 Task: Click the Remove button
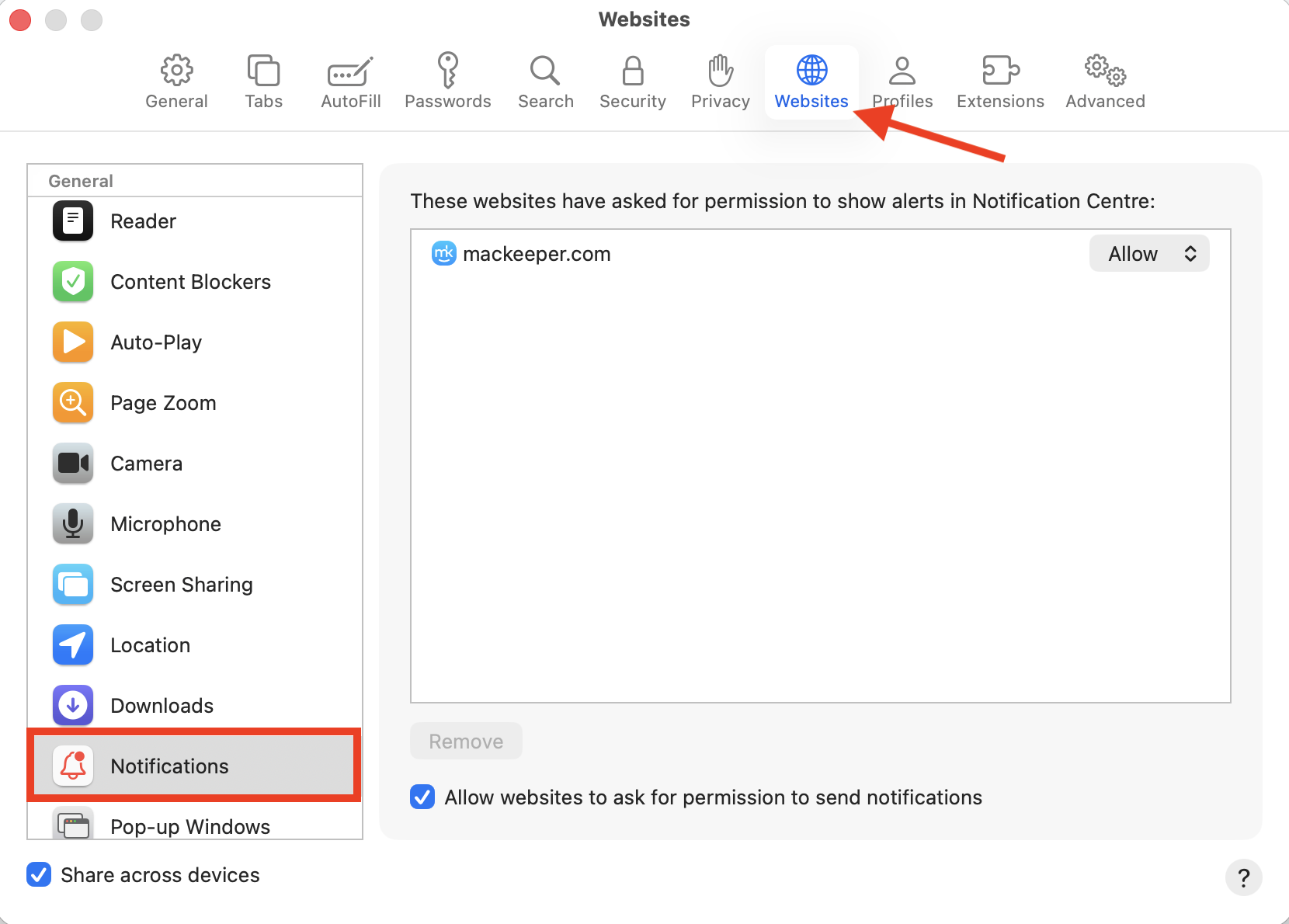pos(466,741)
